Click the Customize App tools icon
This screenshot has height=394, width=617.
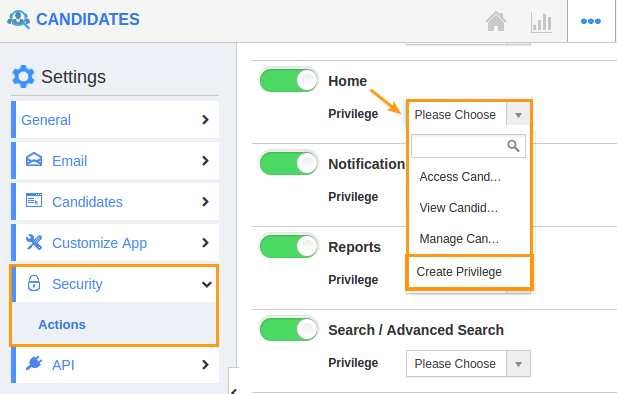click(x=34, y=242)
